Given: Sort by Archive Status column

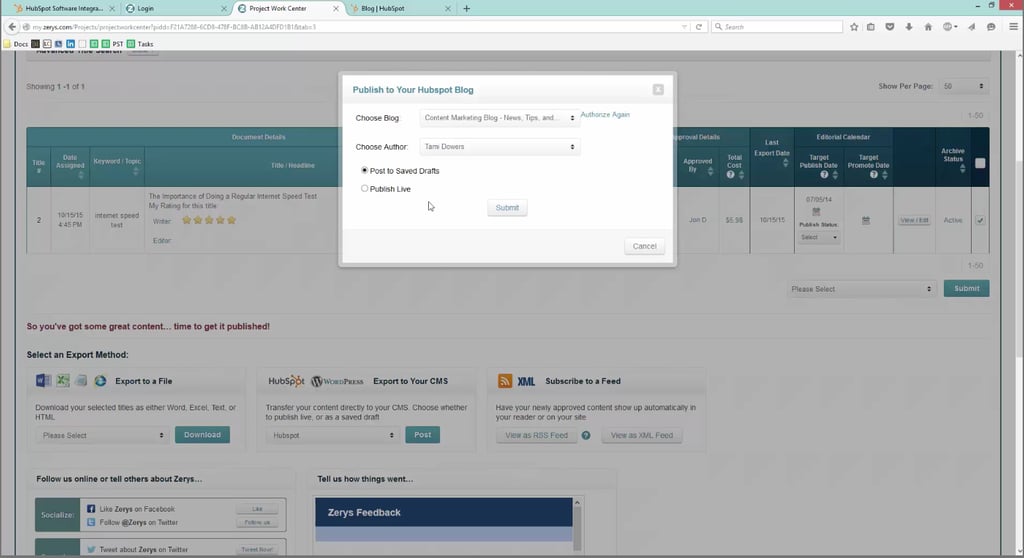Looking at the screenshot, I should tap(962, 169).
